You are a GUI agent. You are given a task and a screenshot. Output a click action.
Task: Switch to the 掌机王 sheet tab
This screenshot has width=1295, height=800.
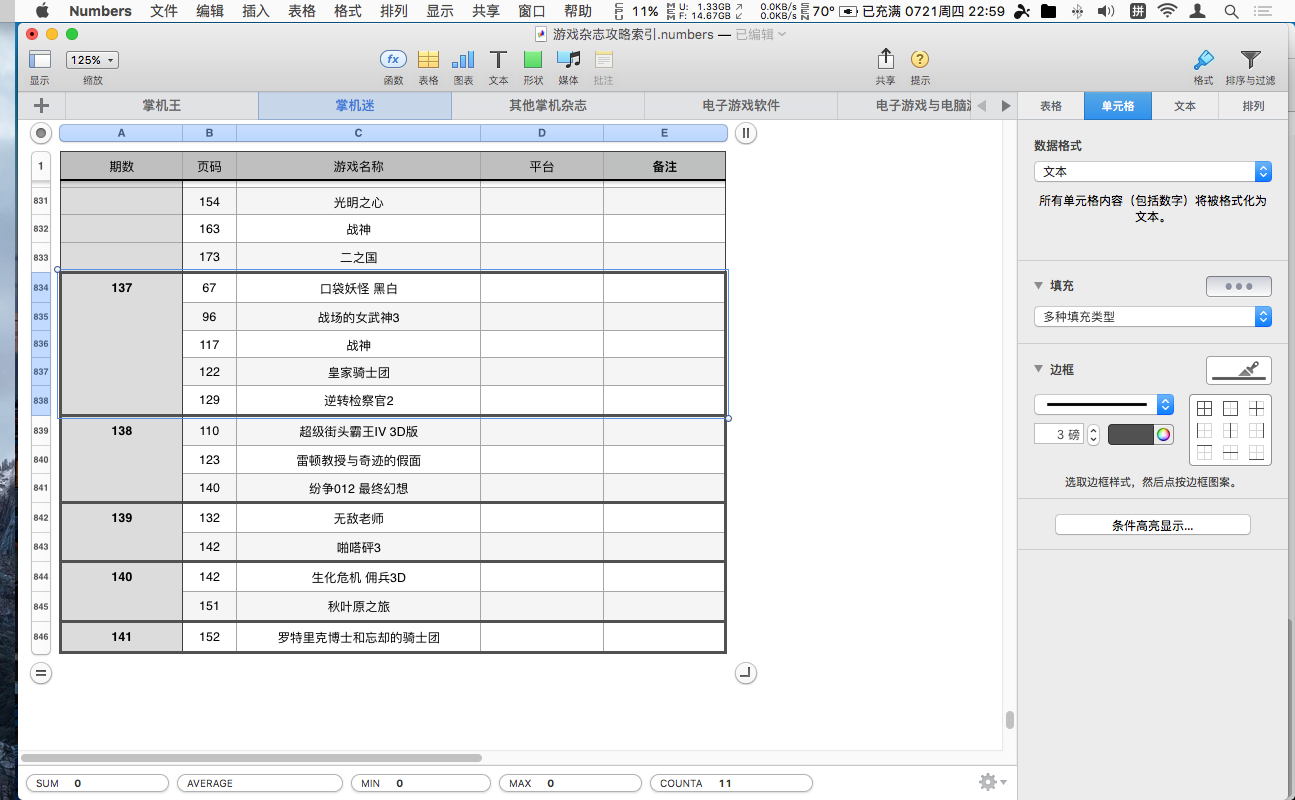coord(161,105)
